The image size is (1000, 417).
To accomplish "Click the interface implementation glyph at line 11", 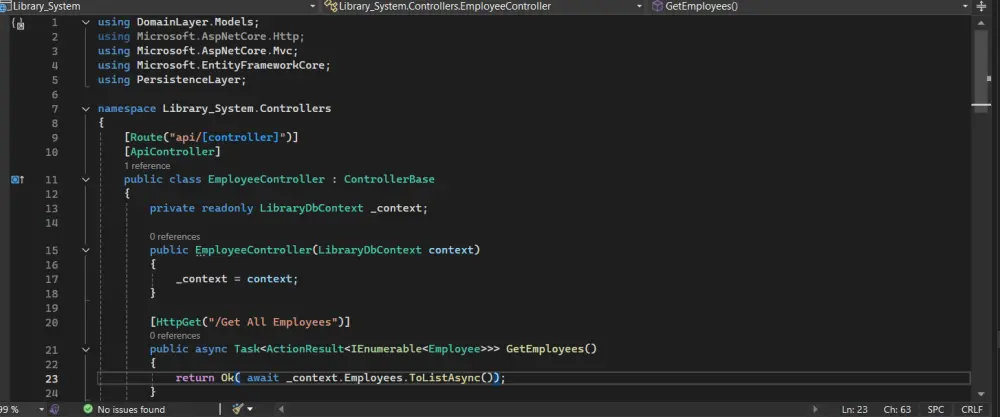I will [17, 180].
